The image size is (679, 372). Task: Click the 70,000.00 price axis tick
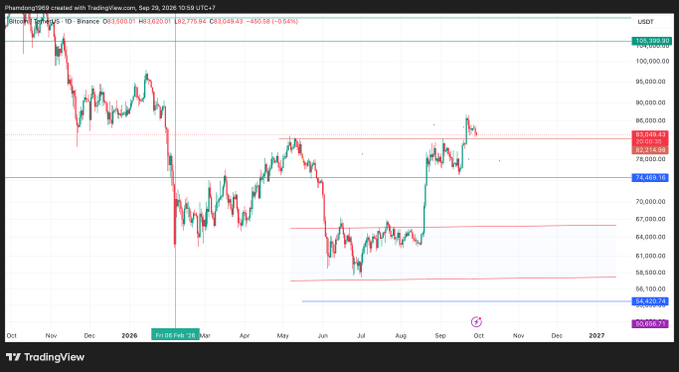[x=650, y=201]
